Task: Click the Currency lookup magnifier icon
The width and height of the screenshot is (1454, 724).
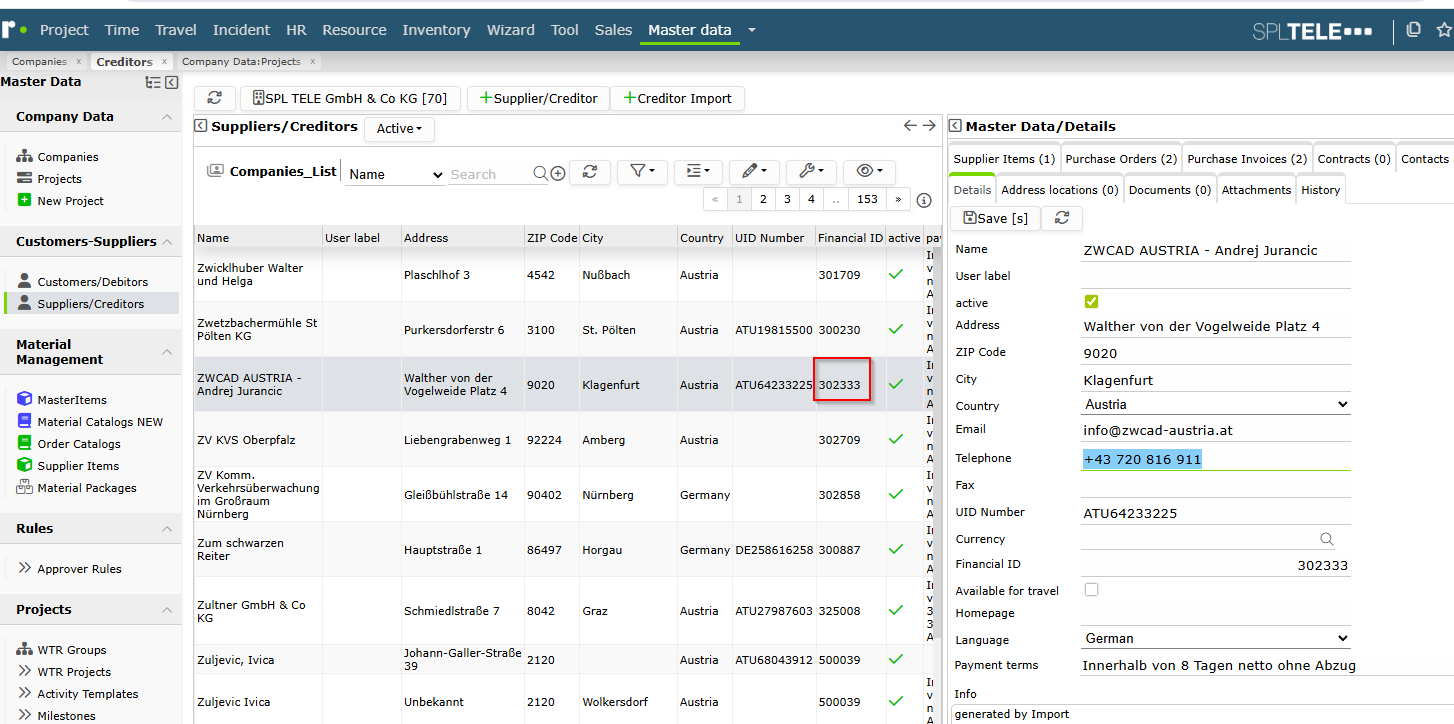Action: pos(1327,539)
